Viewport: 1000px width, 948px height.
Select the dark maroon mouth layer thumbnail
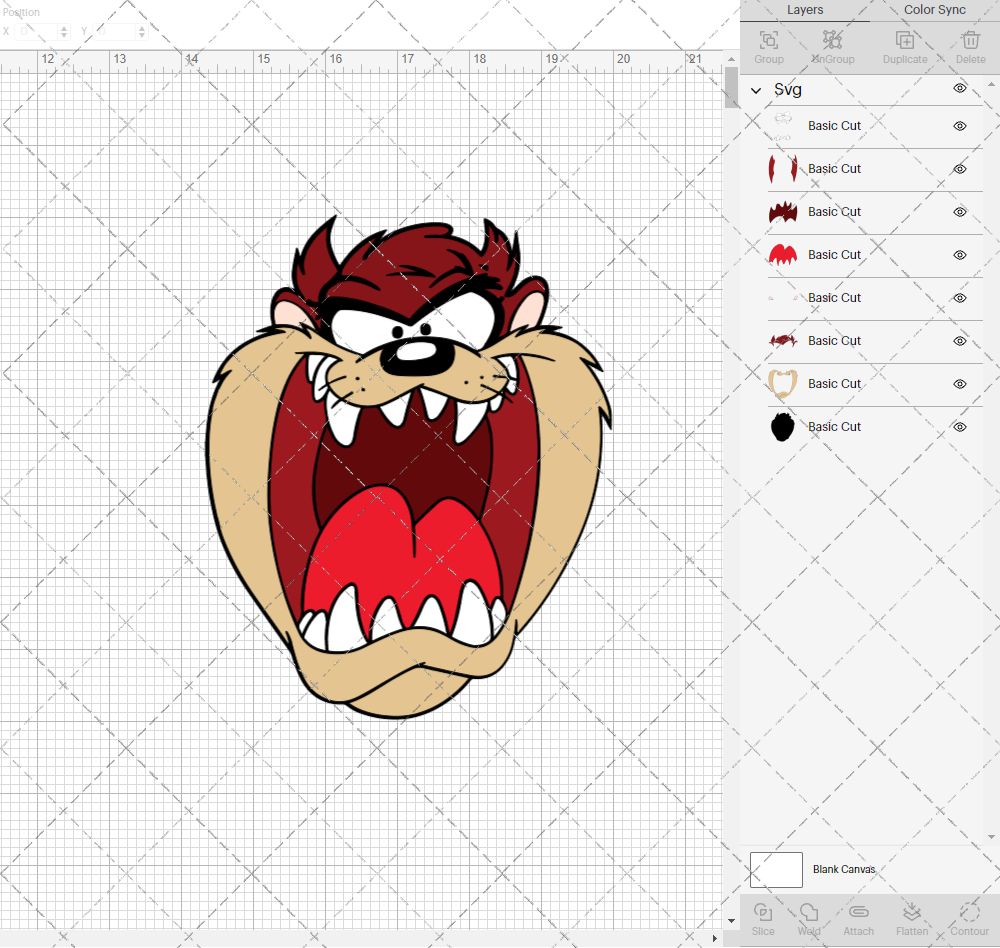pos(783,212)
